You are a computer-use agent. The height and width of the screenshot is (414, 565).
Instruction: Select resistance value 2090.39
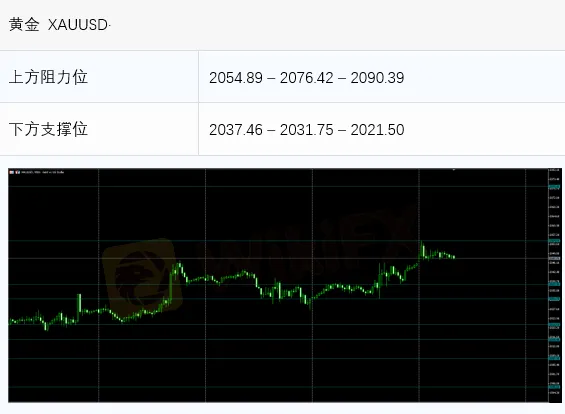tap(377, 78)
